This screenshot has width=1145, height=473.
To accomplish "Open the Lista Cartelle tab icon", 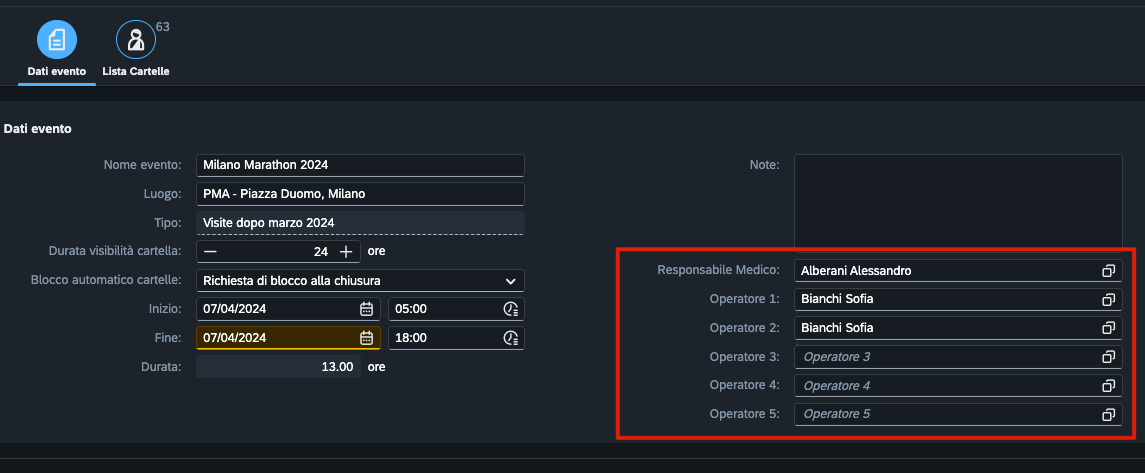I will (x=136, y=39).
